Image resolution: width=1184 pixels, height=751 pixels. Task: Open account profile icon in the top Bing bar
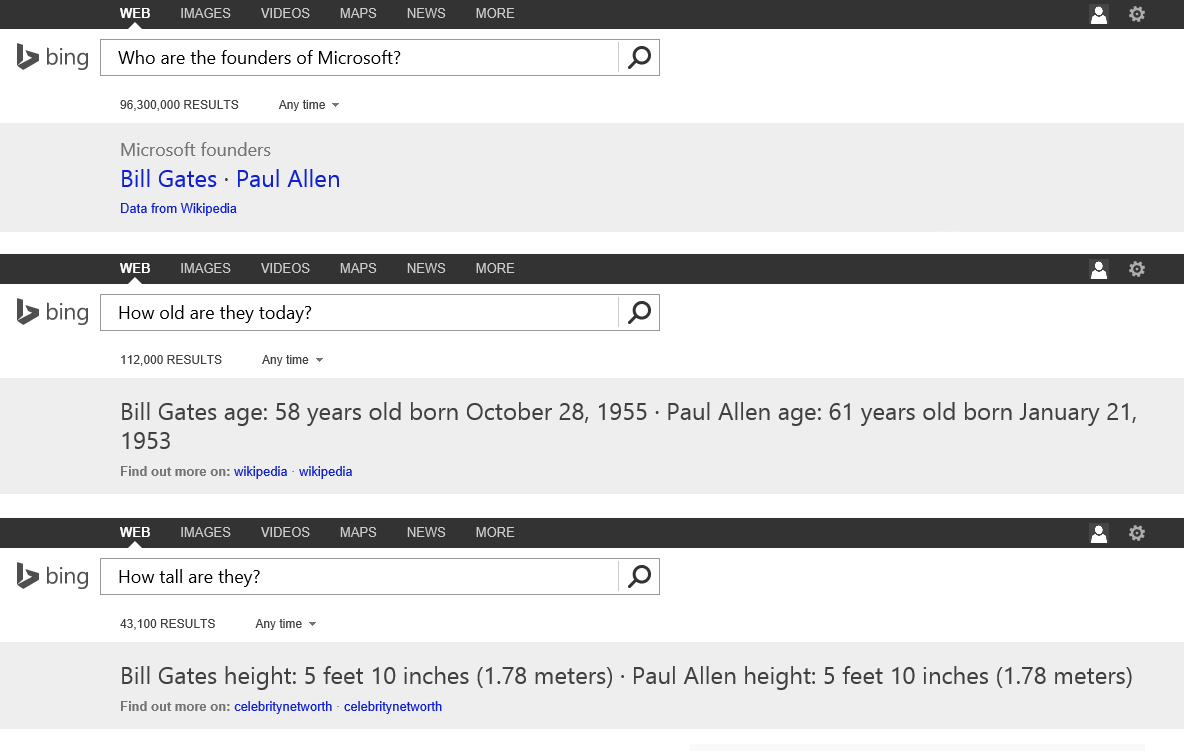point(1099,14)
